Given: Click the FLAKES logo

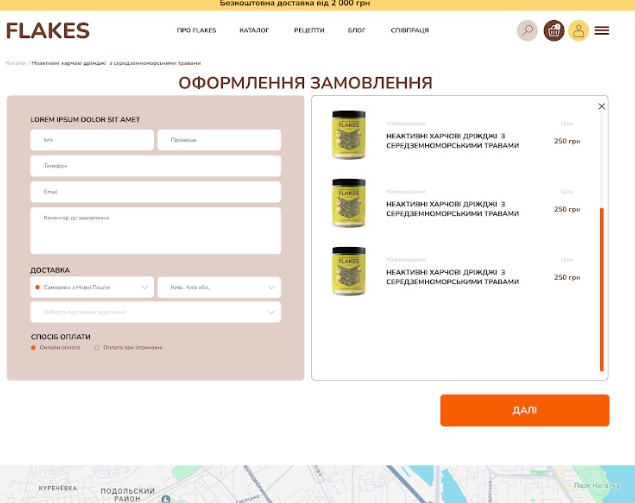Looking at the screenshot, I should point(48,31).
